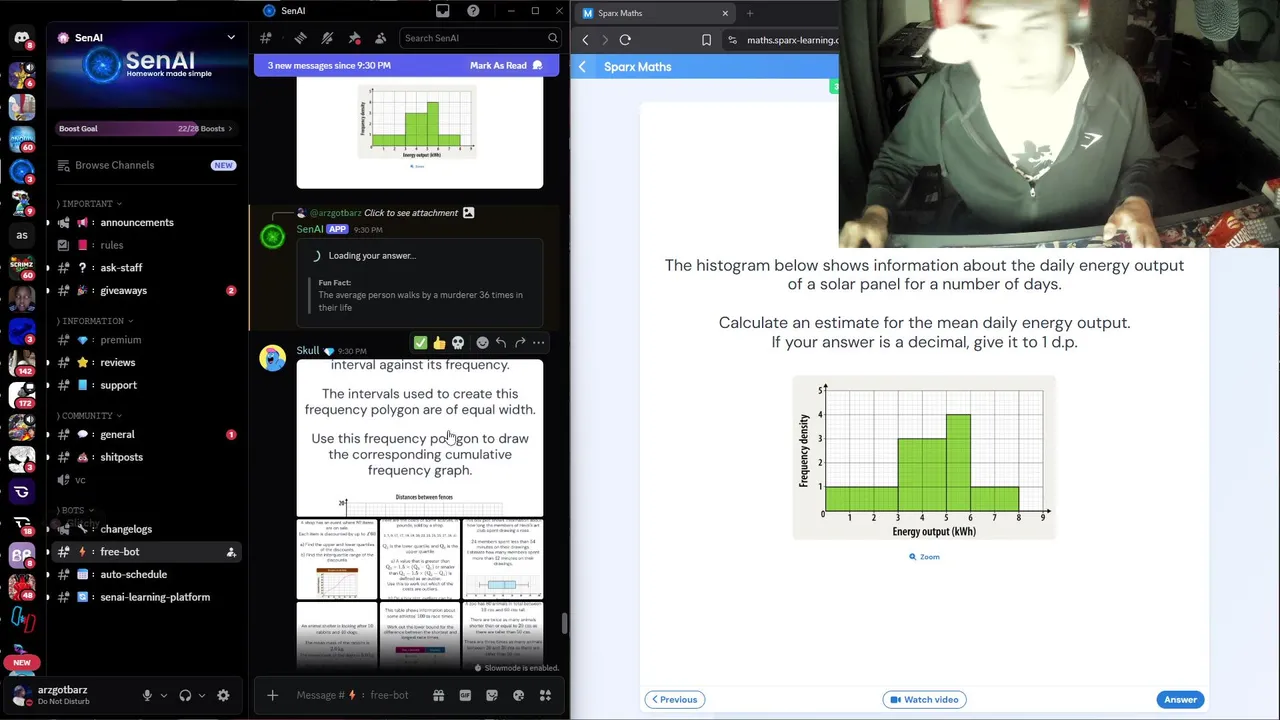The height and width of the screenshot is (720, 1280).
Task: Click attachment plus button in message bar
Action: point(272,695)
